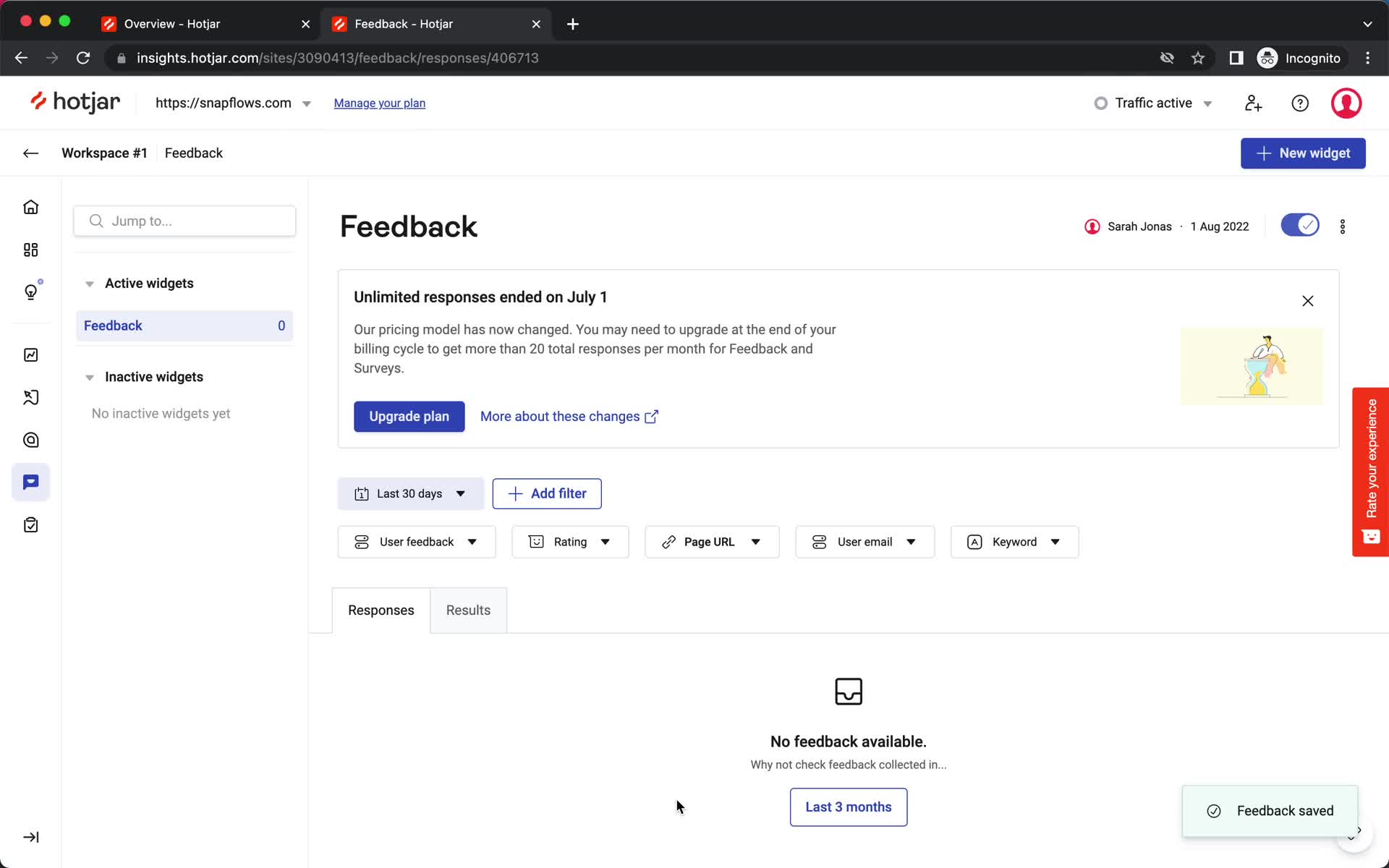Screen dimensions: 1389x868
Task: Click the events sidebar icon
Action: tap(31, 355)
